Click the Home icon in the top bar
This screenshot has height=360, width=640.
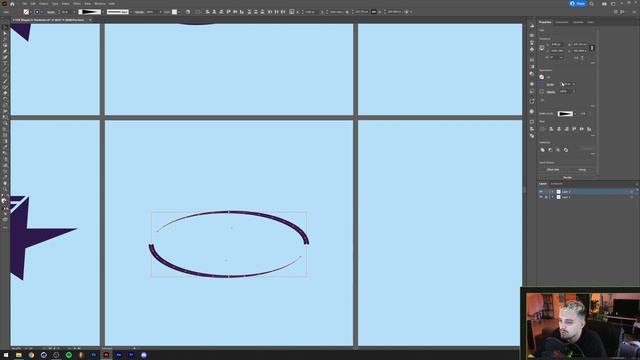(x=12, y=4)
